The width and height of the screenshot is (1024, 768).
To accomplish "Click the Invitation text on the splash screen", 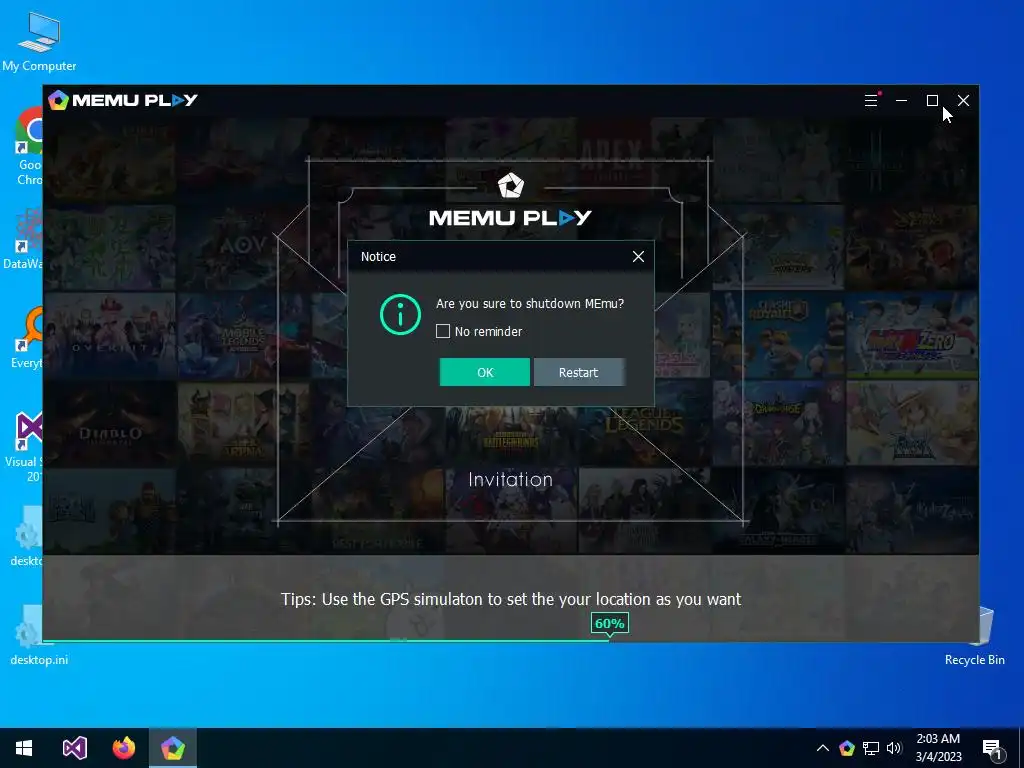I will pos(510,479).
